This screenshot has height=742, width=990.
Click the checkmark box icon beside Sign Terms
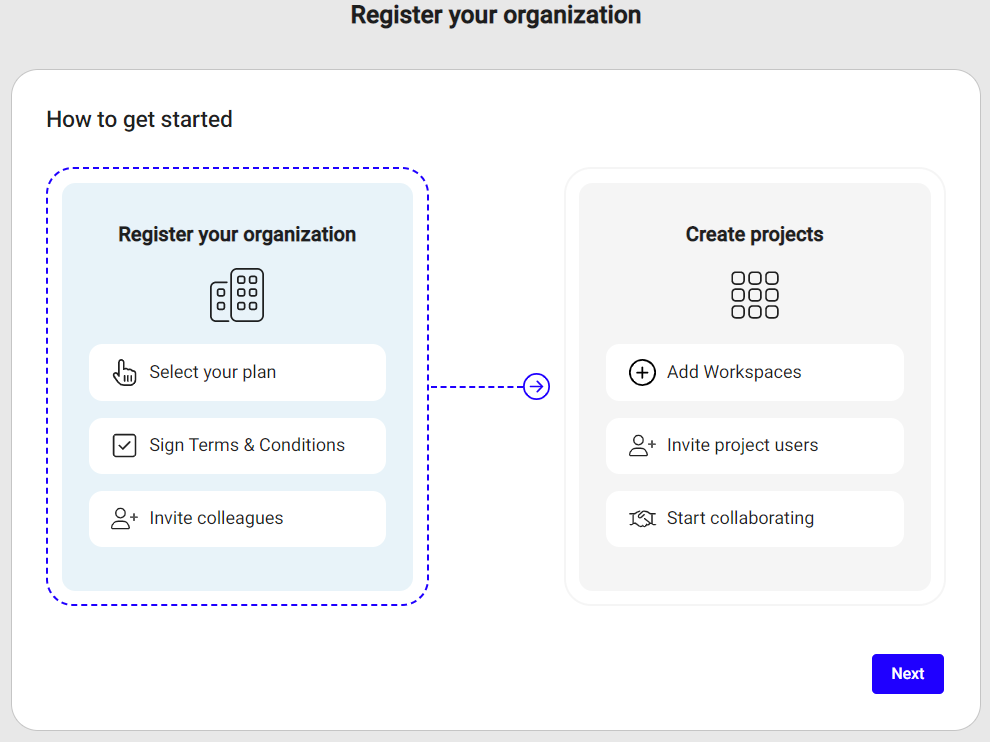coord(124,445)
